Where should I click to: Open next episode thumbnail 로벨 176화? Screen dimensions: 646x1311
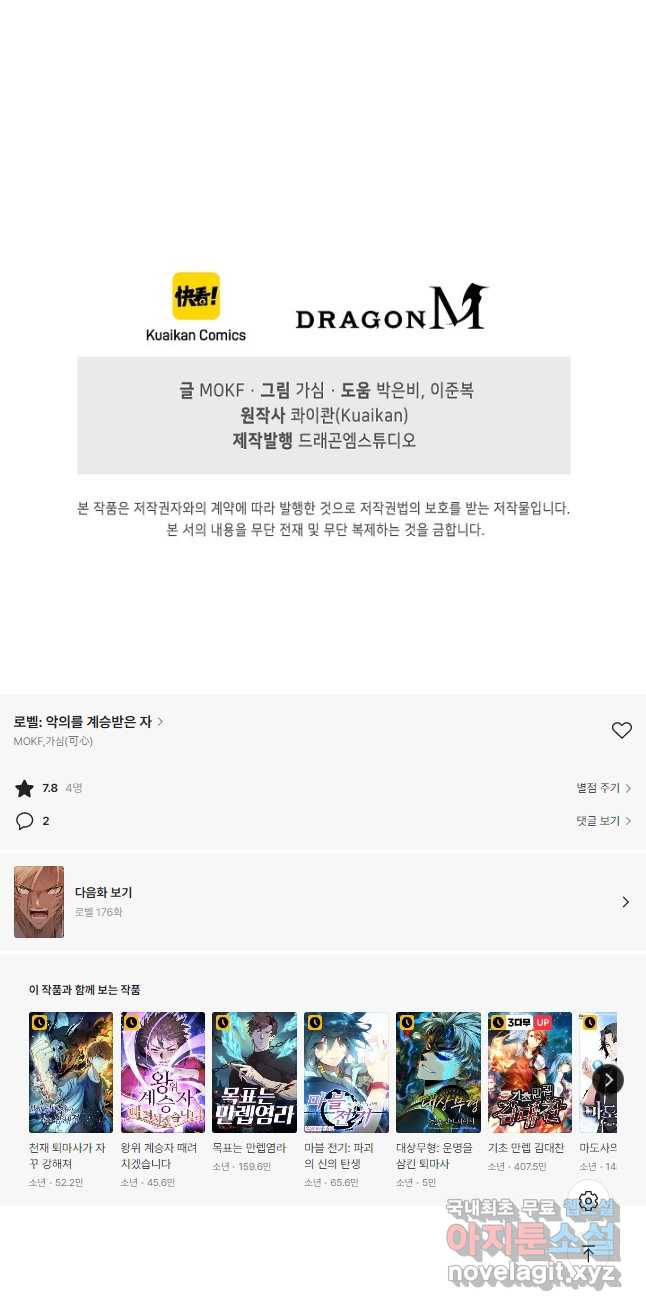39,902
